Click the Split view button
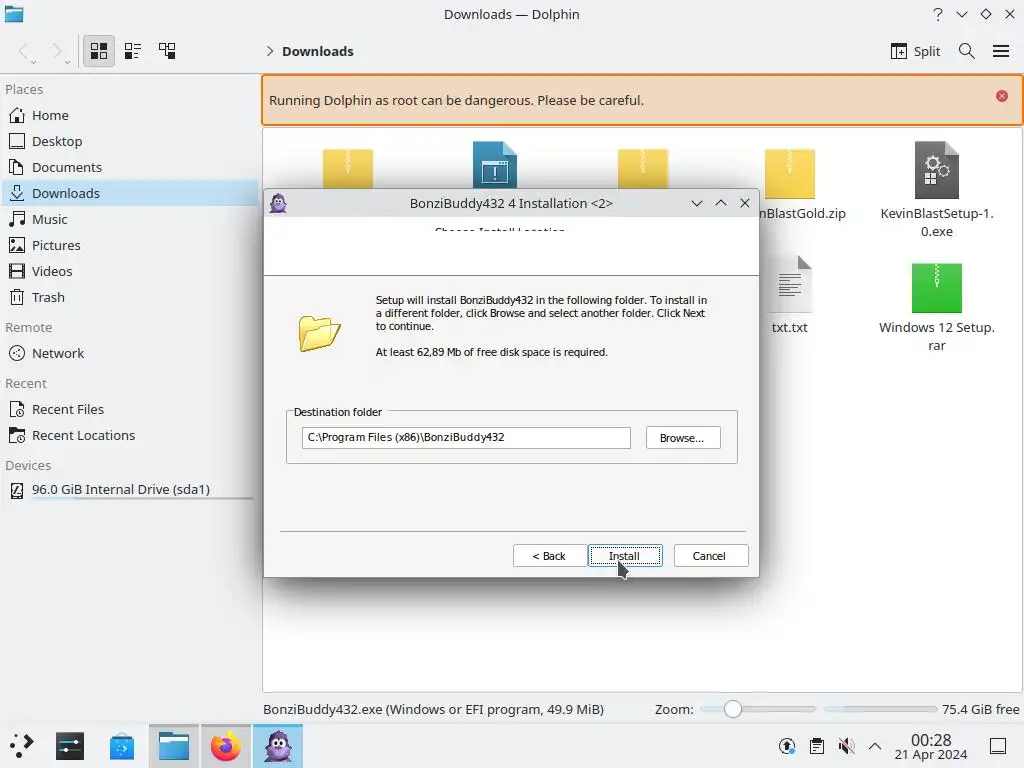The image size is (1024, 768). coord(915,51)
